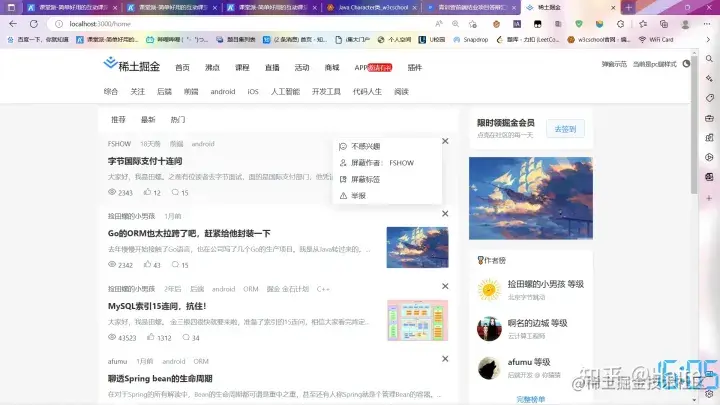Open 沸点 in the main navigation
Image resolution: width=720 pixels, height=405 pixels.
[x=212, y=68]
